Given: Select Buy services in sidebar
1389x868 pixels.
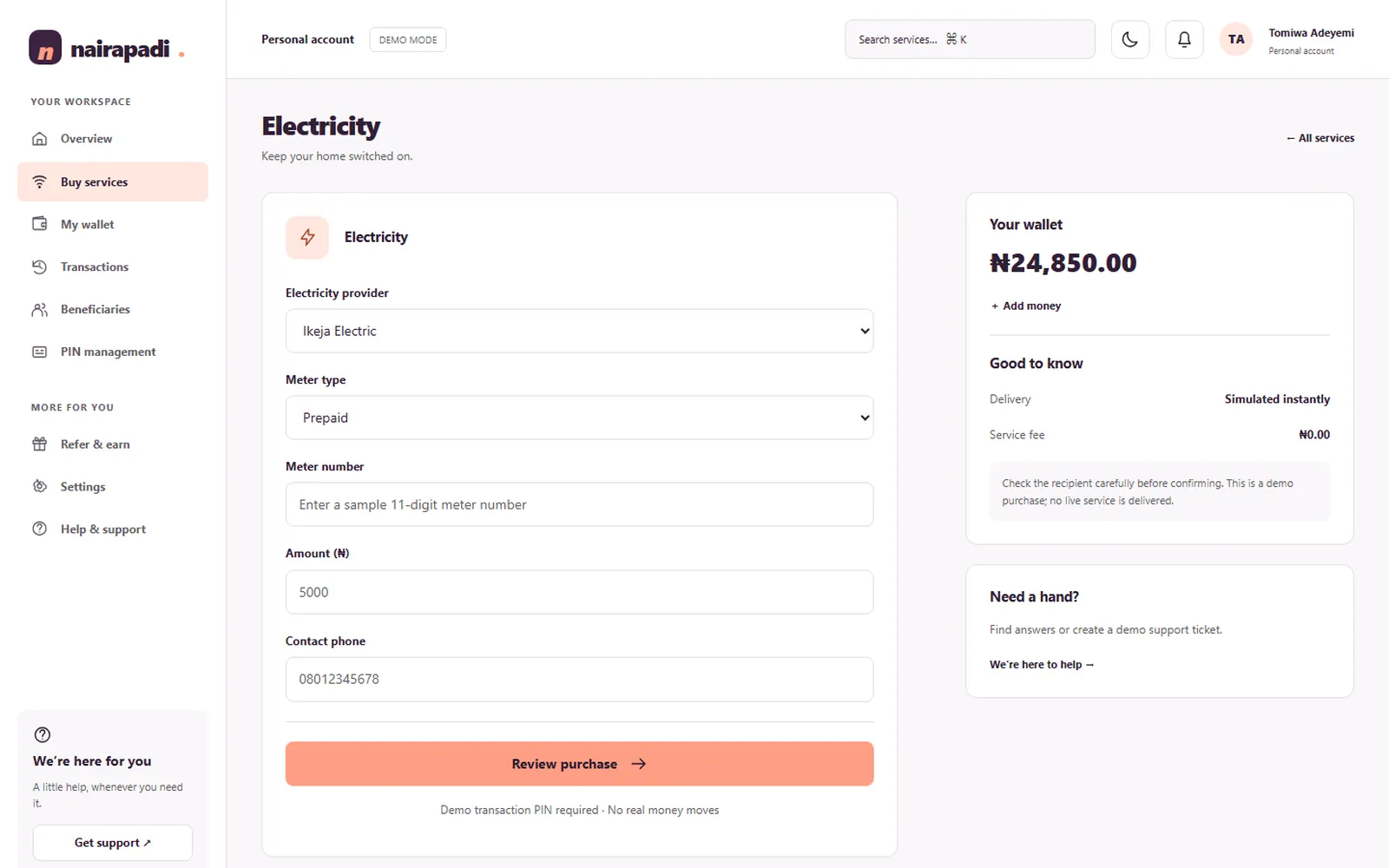Looking at the screenshot, I should pos(113,181).
